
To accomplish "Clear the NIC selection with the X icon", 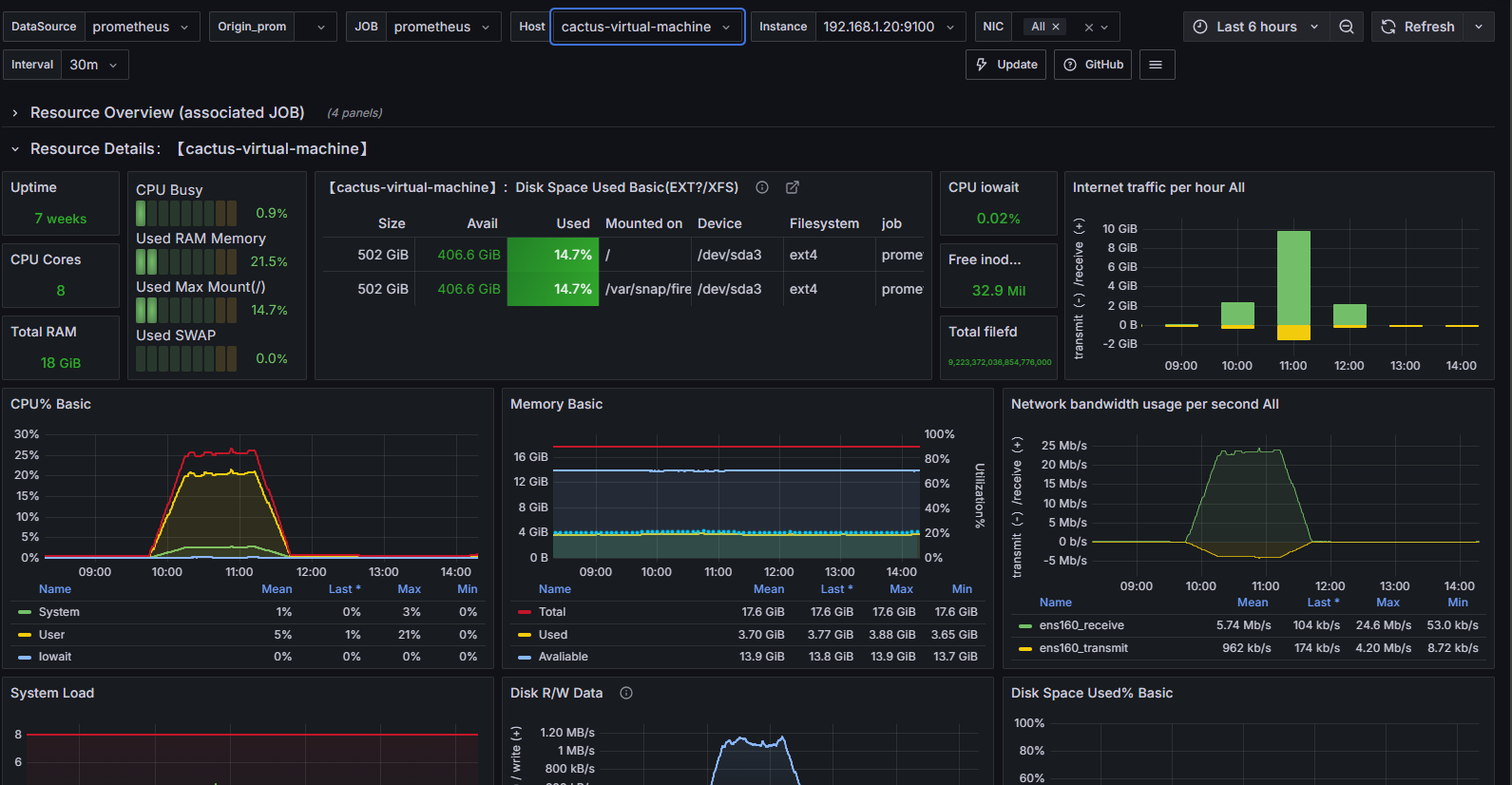I will coord(1089,28).
